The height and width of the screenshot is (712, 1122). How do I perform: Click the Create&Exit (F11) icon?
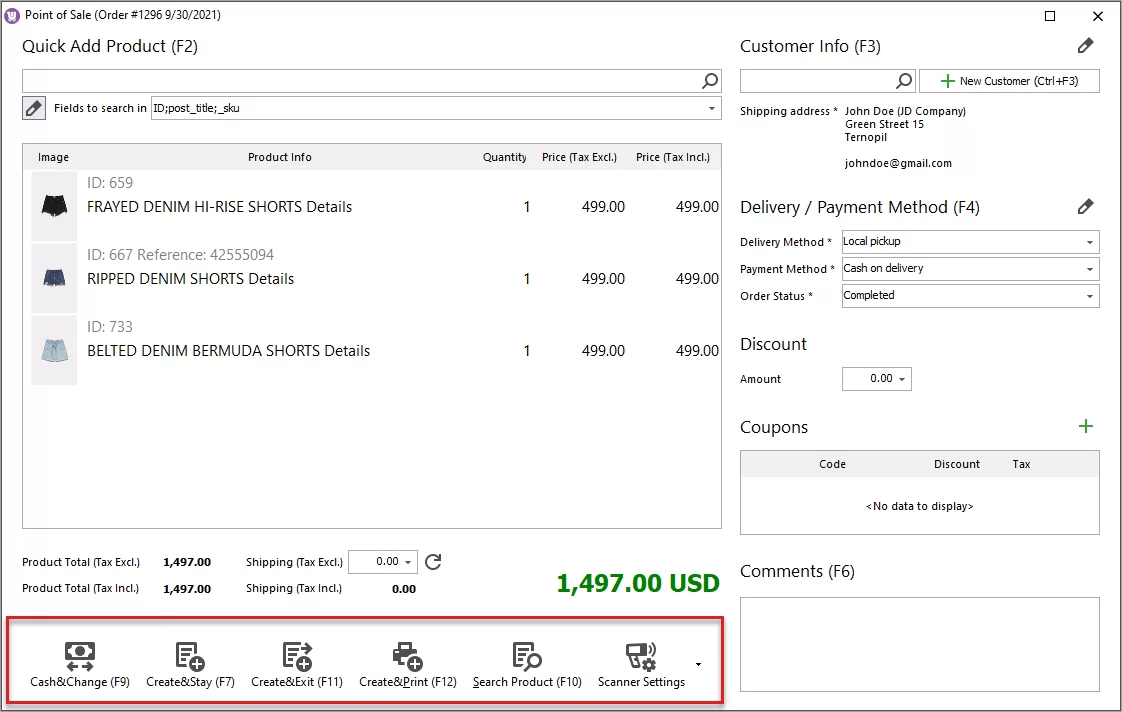296,655
